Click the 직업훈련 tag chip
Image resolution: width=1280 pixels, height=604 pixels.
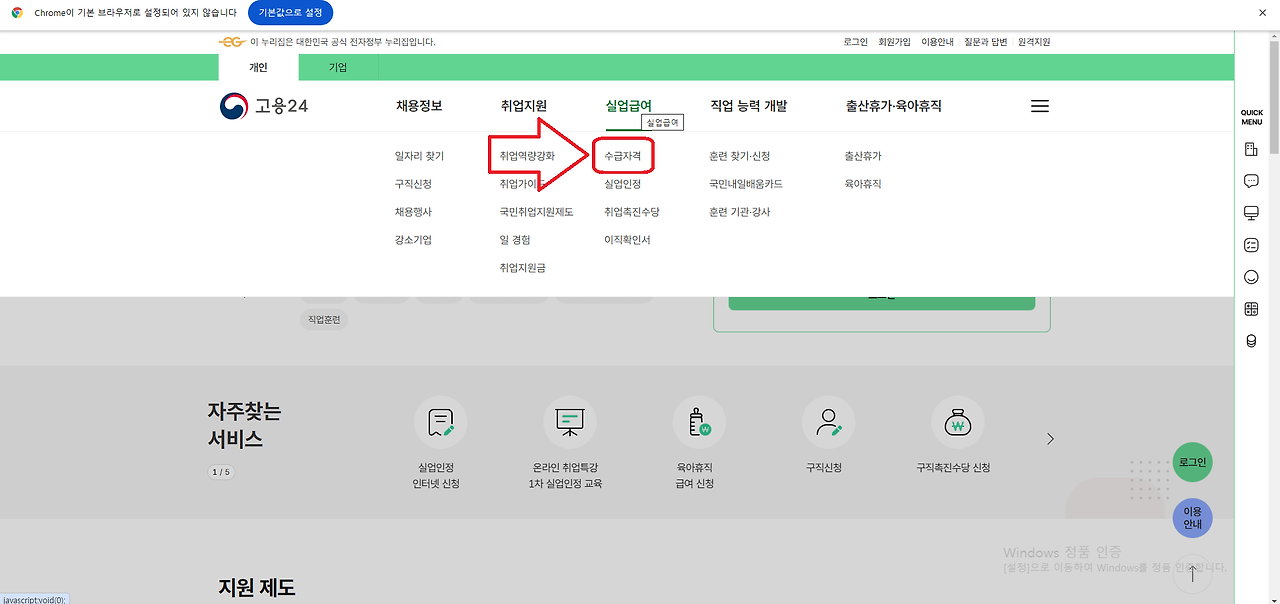(324, 319)
